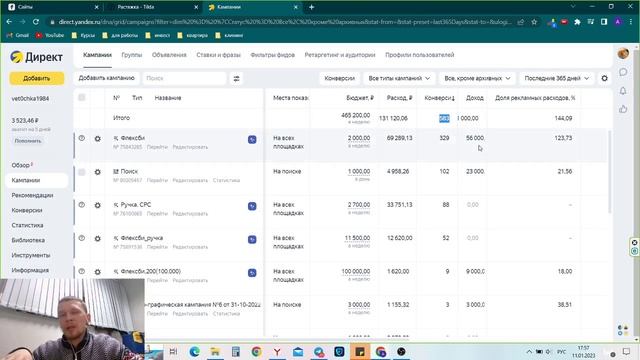Click the Директ logo
This screenshot has width=640, height=360.
(36, 57)
